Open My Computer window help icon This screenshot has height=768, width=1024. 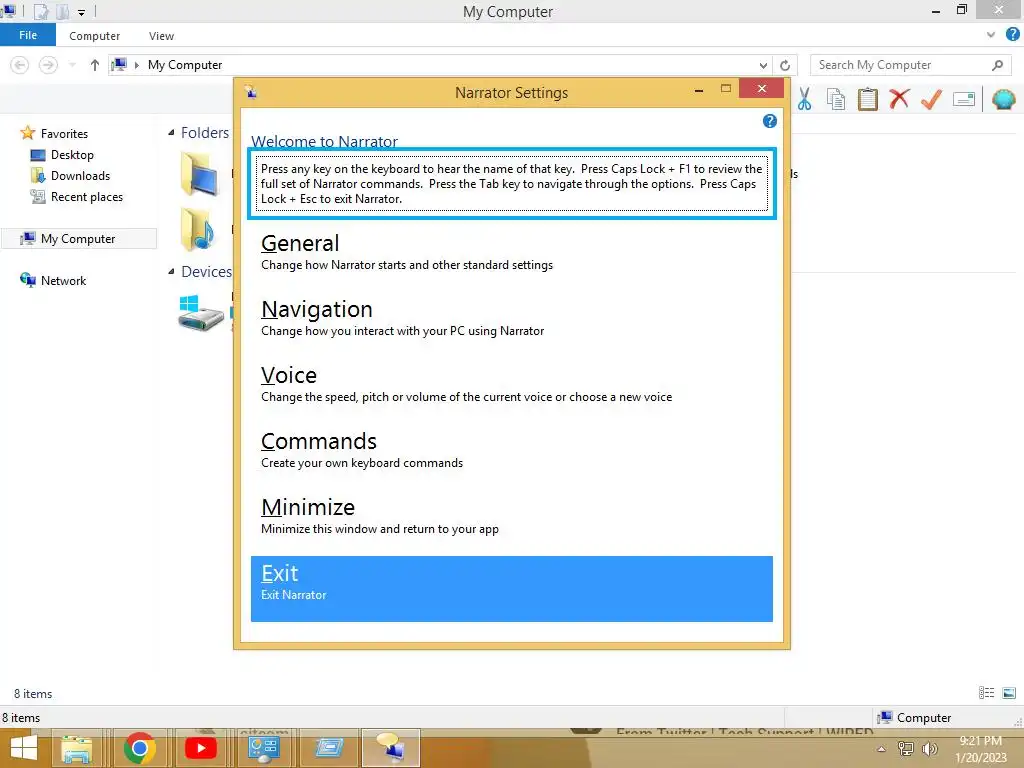1012,35
